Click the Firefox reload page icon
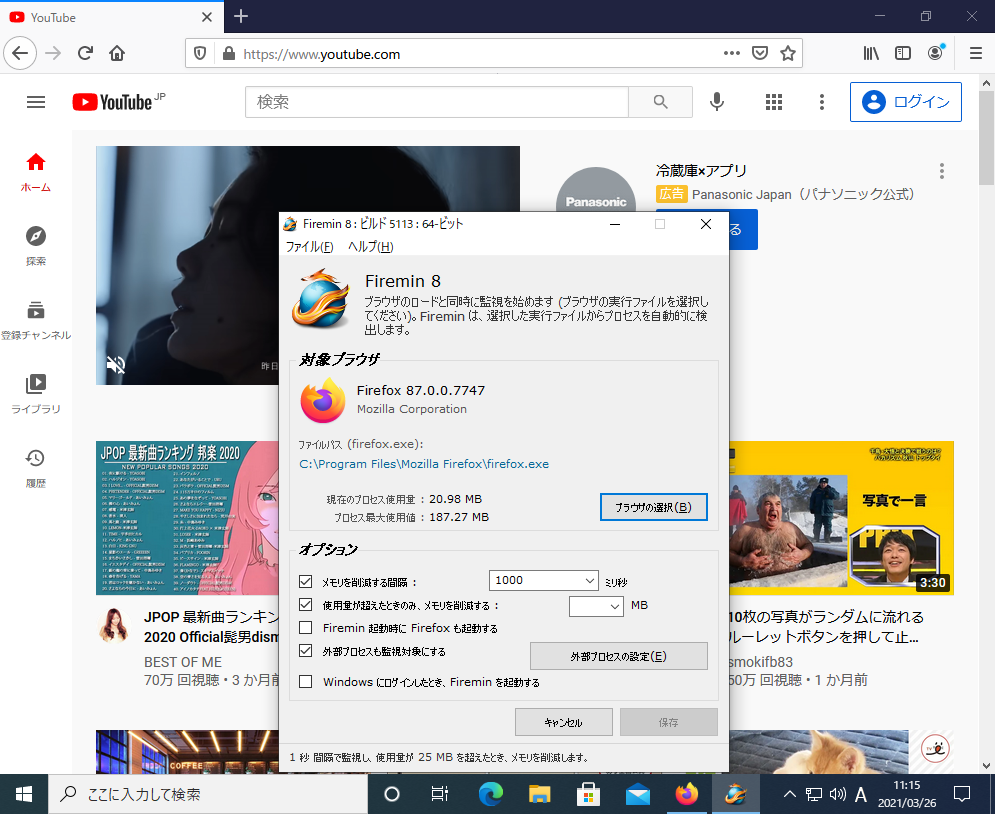The height and width of the screenshot is (814, 995). (x=85, y=53)
